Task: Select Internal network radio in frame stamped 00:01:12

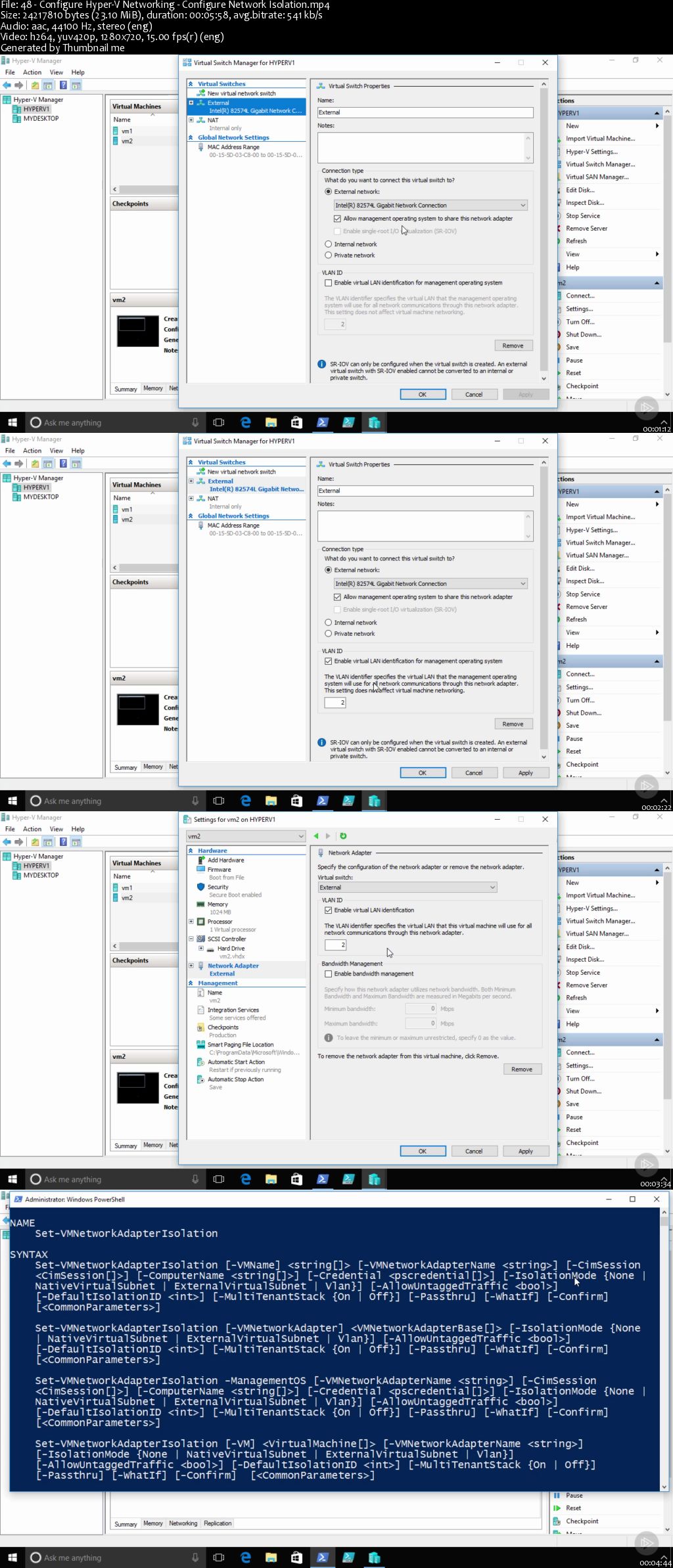Action: point(328,244)
